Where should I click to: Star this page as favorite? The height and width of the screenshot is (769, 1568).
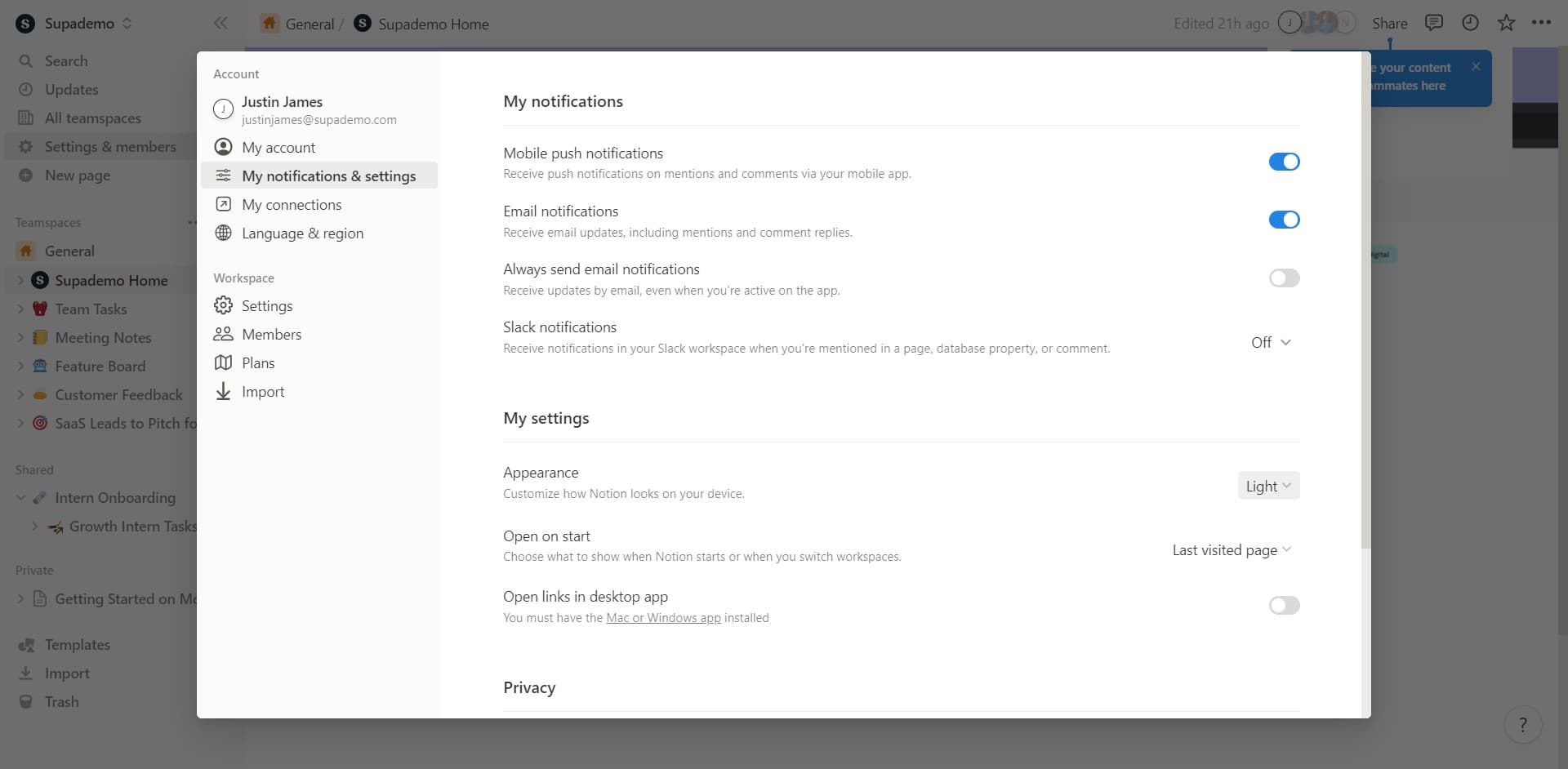pyautogui.click(x=1506, y=23)
